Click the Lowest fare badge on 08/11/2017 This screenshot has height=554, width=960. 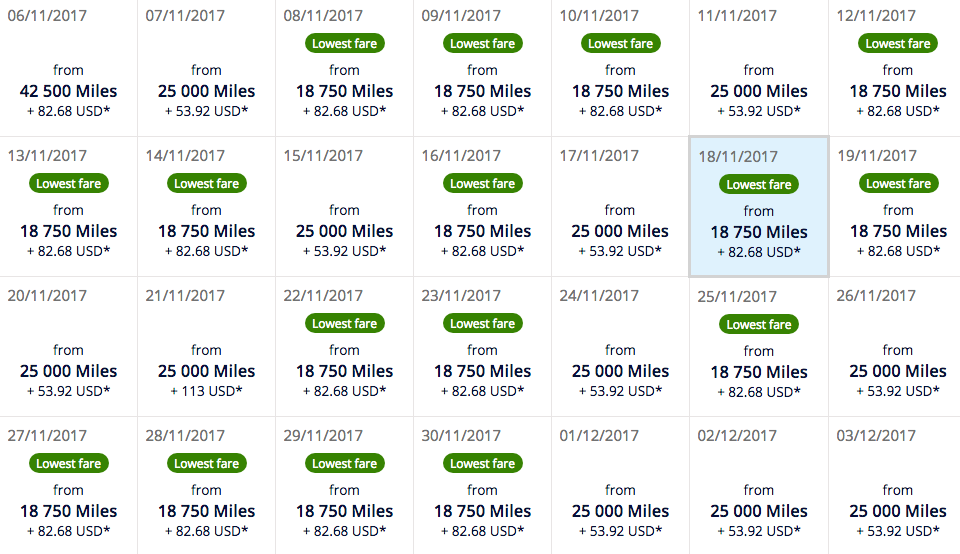pyautogui.click(x=344, y=44)
